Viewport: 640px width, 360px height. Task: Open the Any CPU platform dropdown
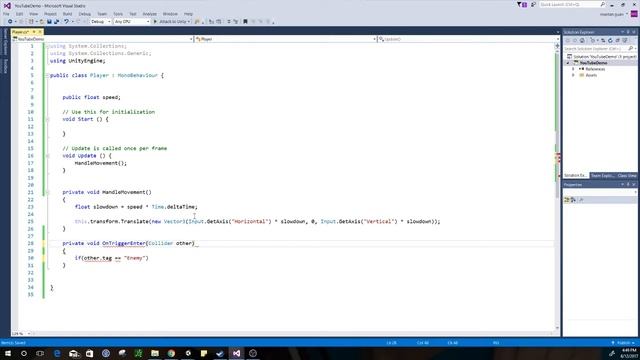click(x=132, y=21)
